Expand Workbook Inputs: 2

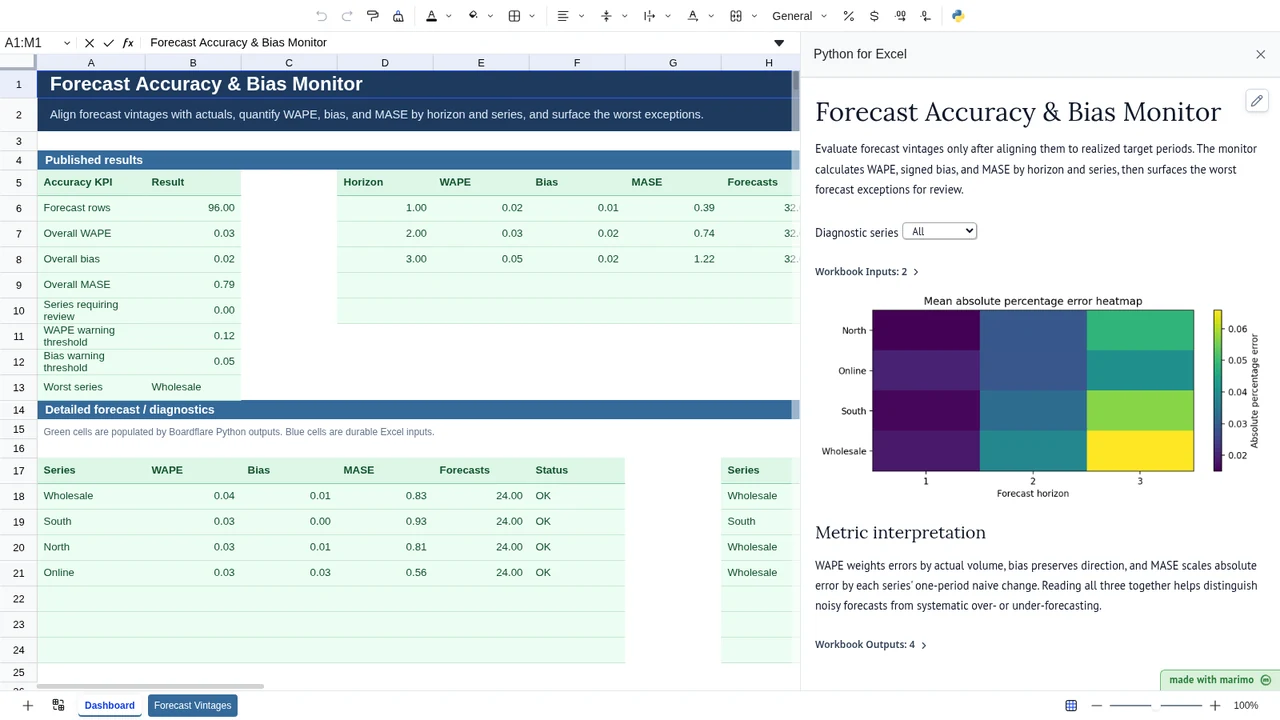[866, 271]
